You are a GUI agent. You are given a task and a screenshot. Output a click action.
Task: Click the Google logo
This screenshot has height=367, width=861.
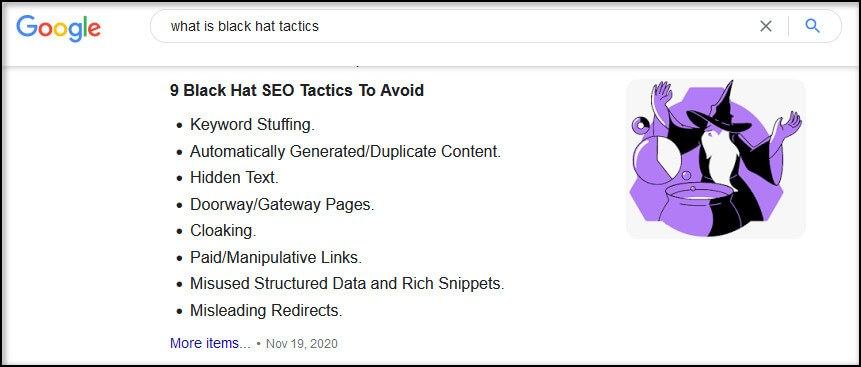[58, 28]
